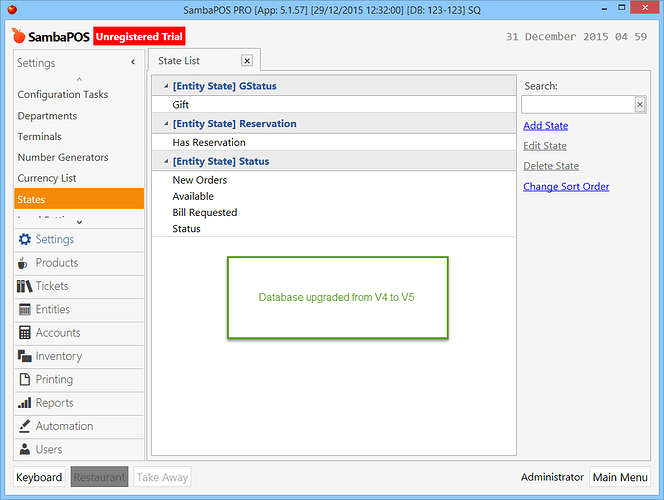Focus the Search input field

(x=578, y=104)
